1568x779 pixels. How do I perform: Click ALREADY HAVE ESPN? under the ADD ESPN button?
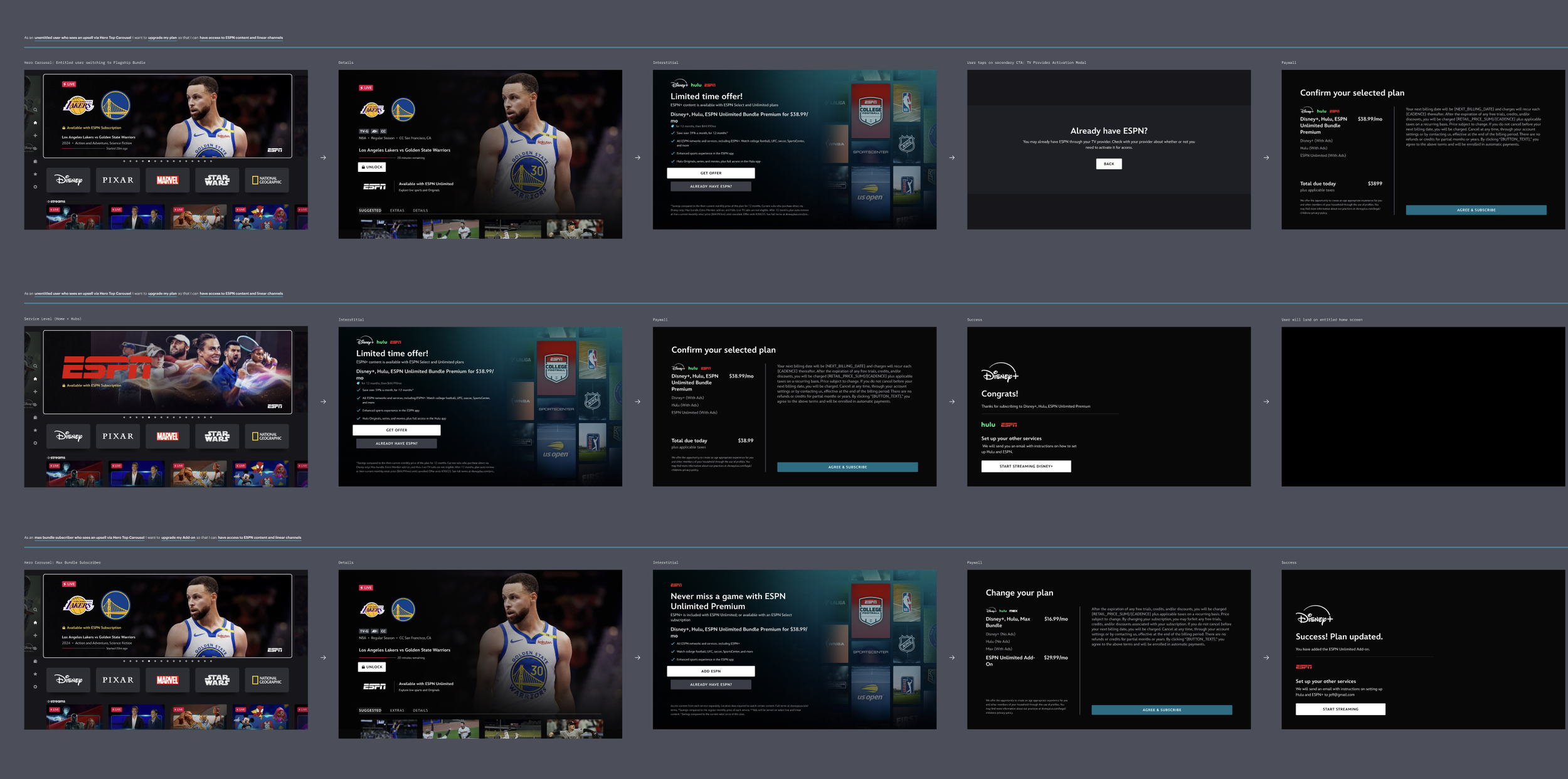coord(711,685)
